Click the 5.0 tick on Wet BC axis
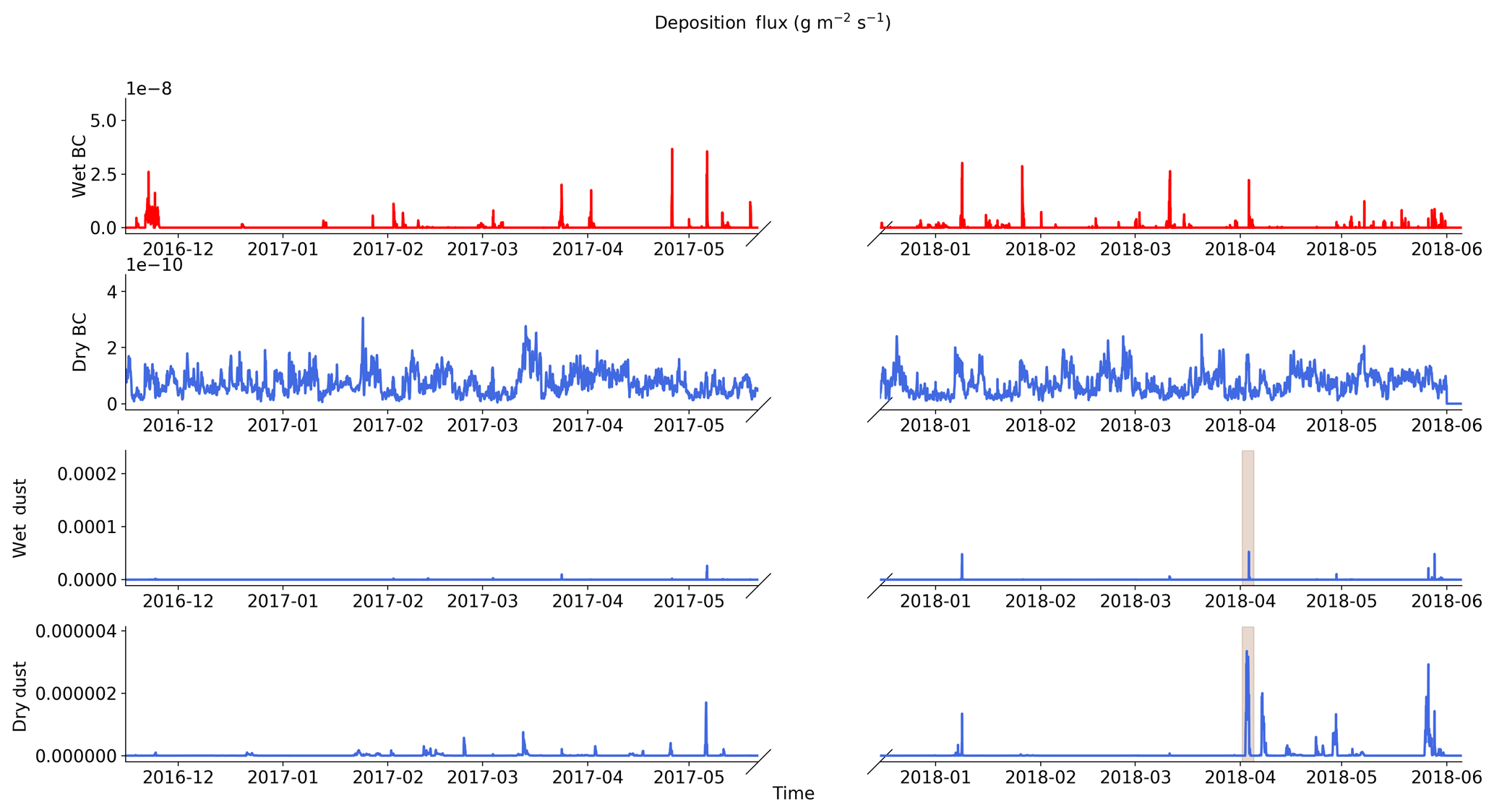The width and height of the screenshot is (1494, 812). (x=103, y=120)
